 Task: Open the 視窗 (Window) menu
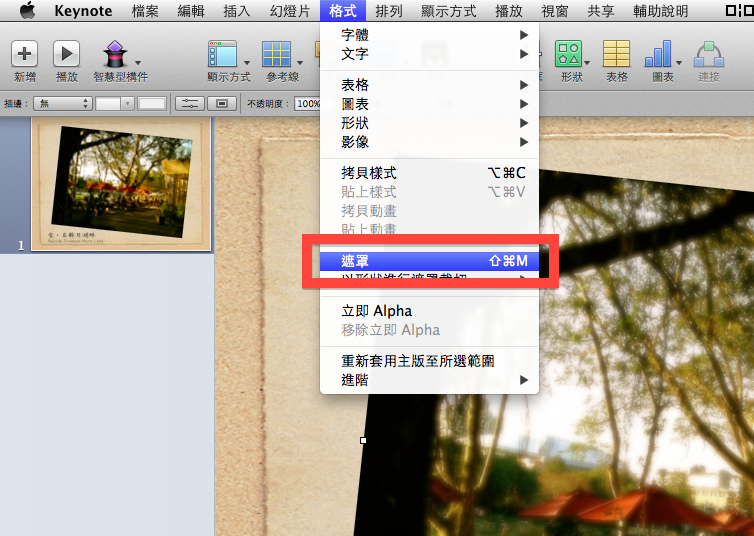click(x=555, y=11)
